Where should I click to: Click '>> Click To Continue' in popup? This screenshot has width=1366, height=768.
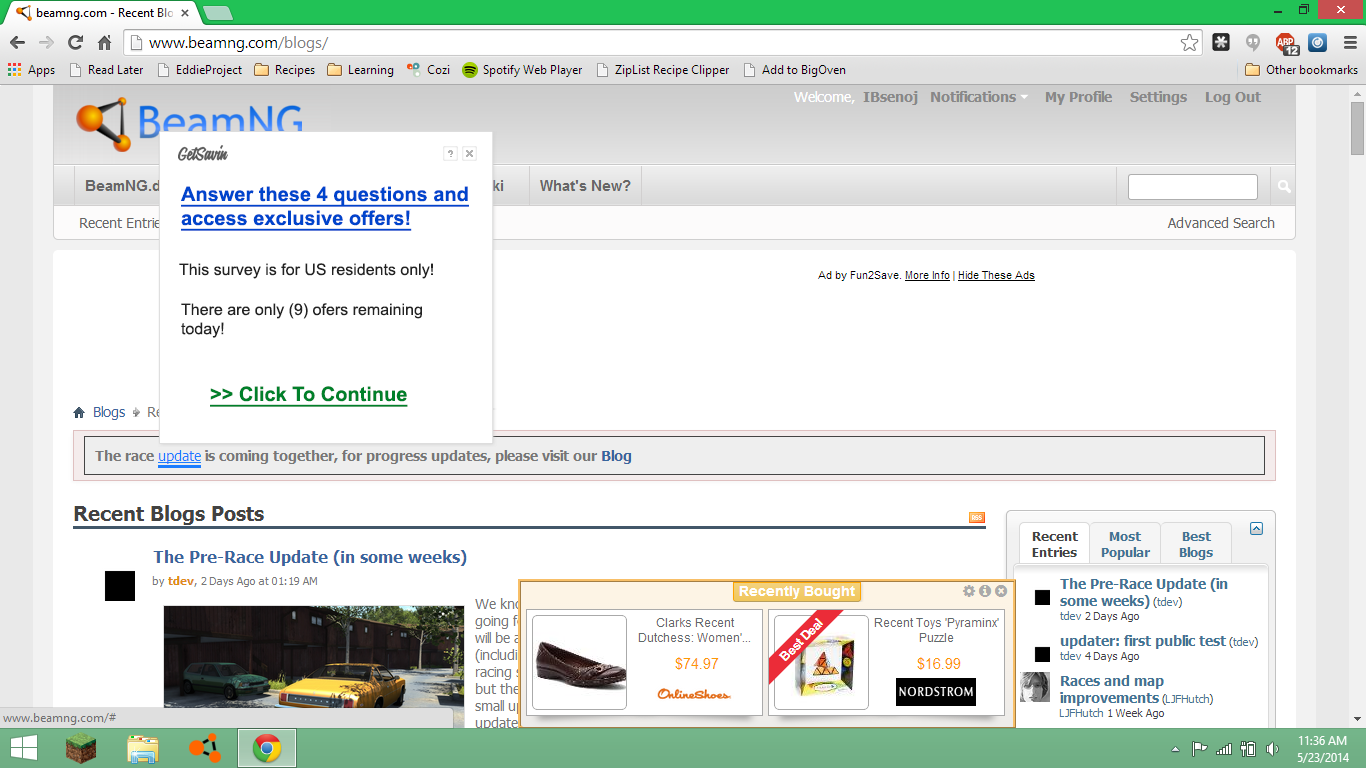pos(308,394)
